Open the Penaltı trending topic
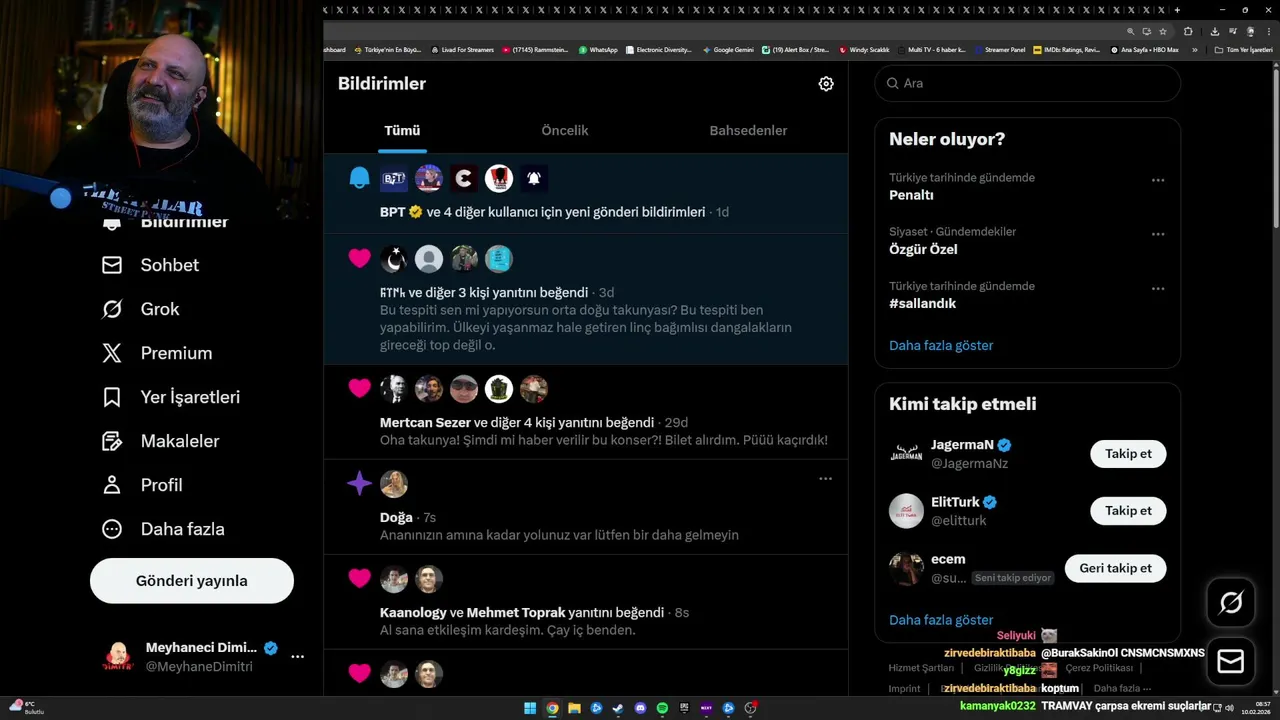1280x720 pixels. tap(1028, 186)
